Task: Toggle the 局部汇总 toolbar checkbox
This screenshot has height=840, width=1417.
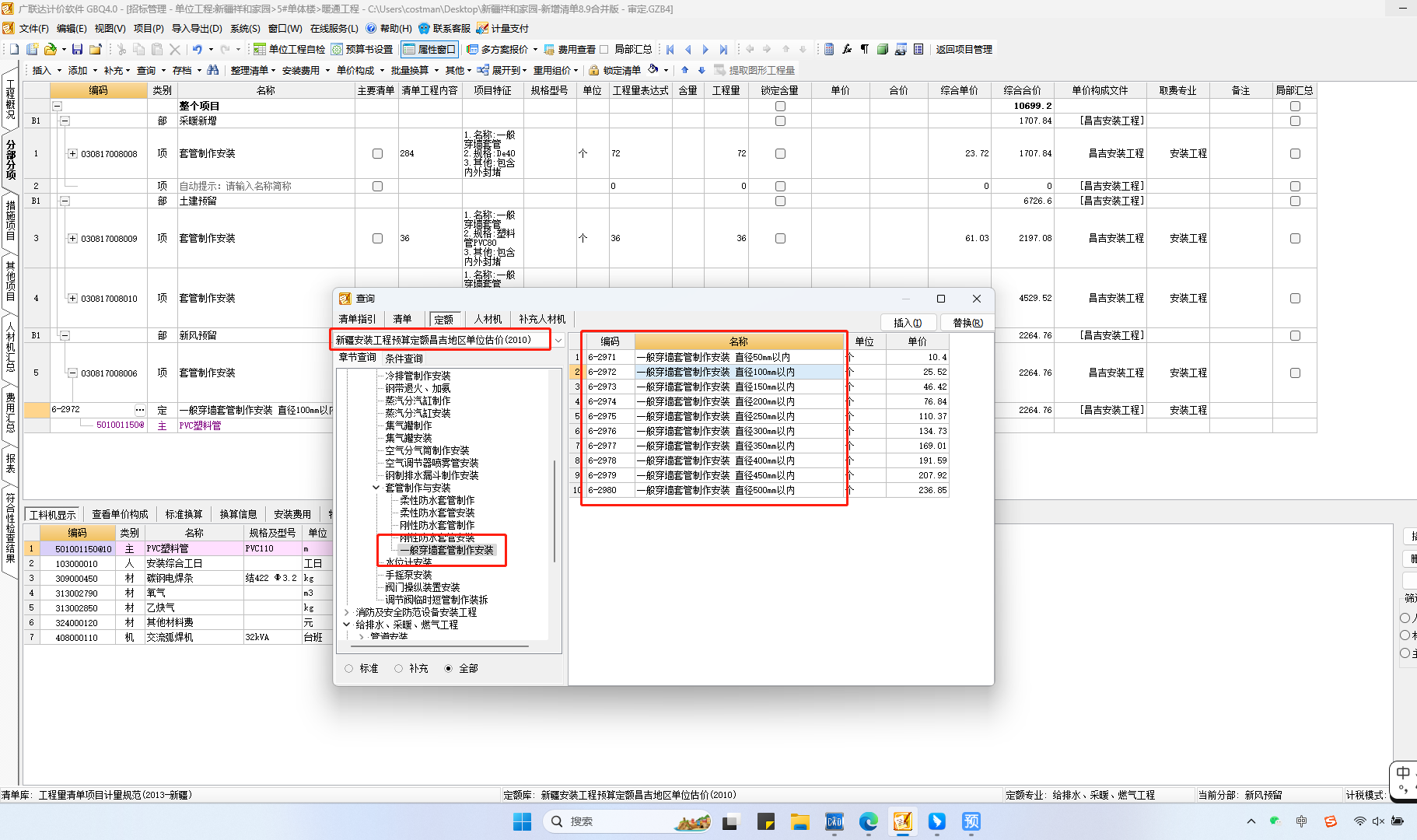Action: 604,49
